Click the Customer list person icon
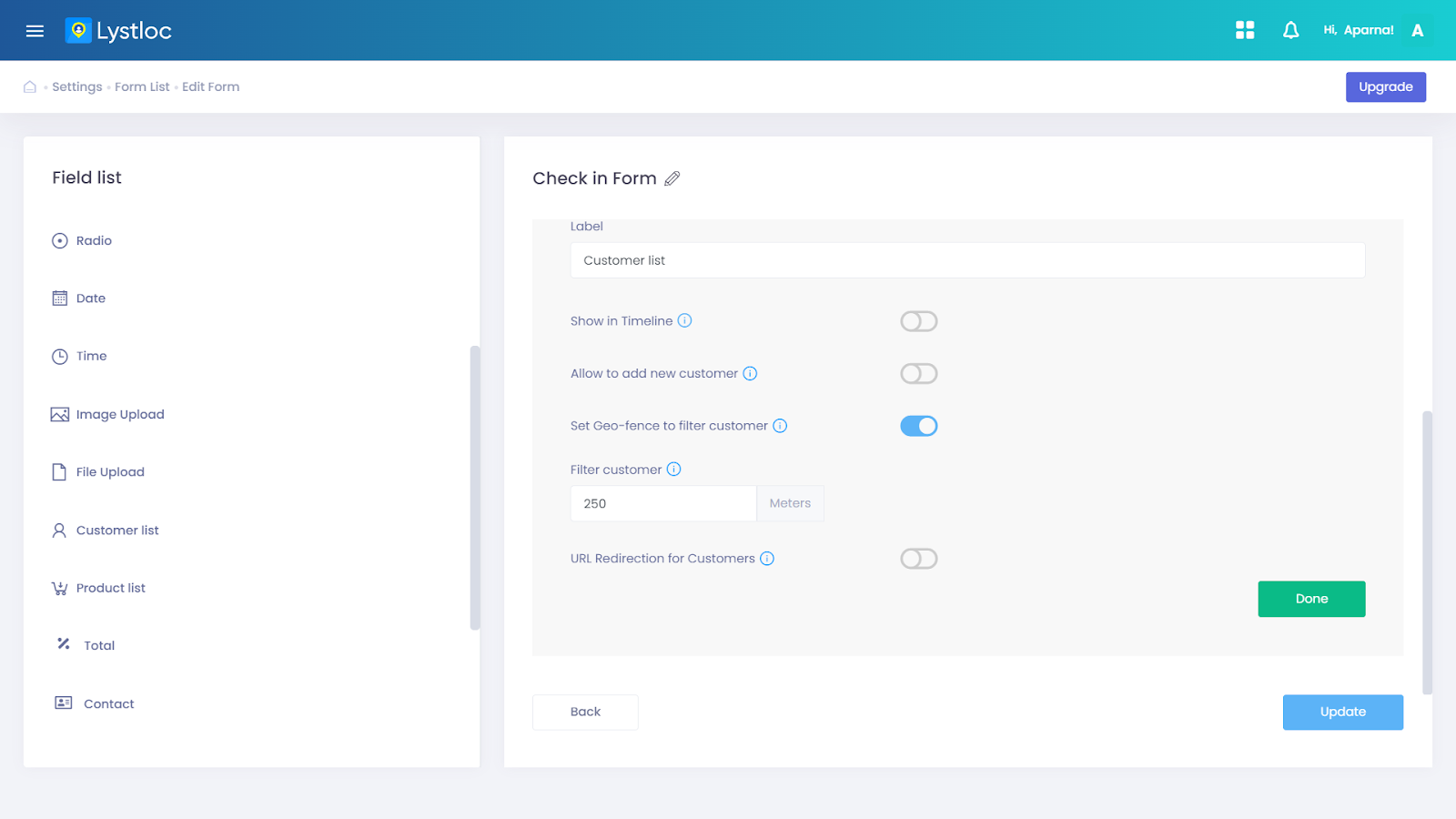 (59, 531)
